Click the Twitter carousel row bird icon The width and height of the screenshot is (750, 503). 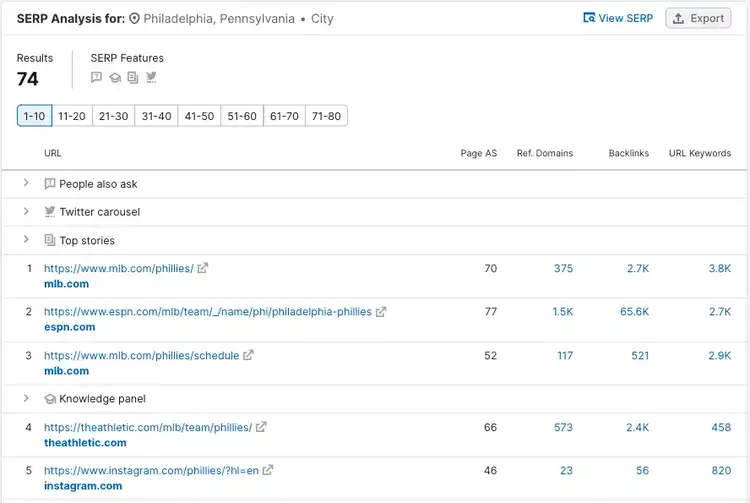pyautogui.click(x=50, y=212)
